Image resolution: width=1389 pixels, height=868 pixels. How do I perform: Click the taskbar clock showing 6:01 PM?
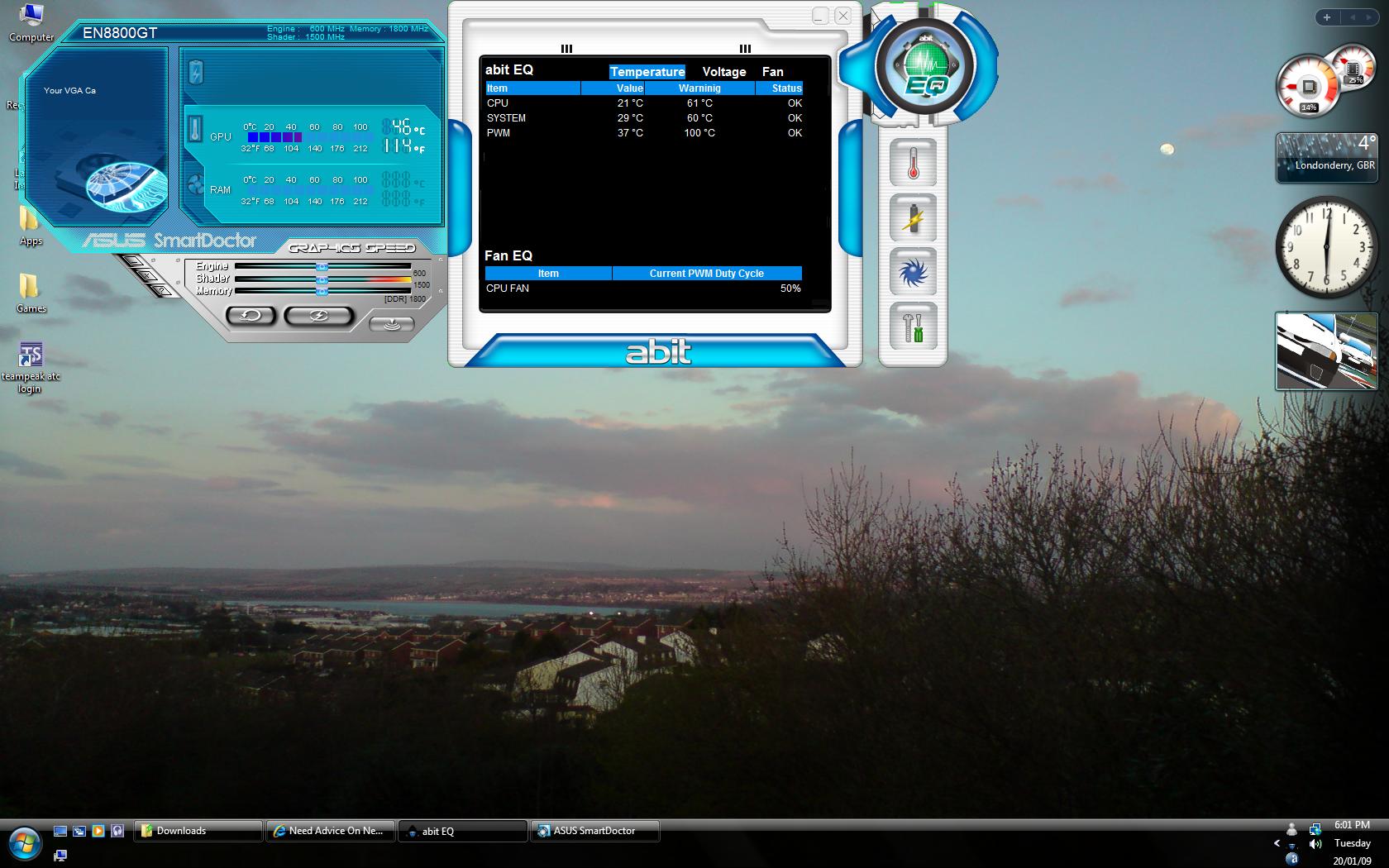click(1352, 825)
